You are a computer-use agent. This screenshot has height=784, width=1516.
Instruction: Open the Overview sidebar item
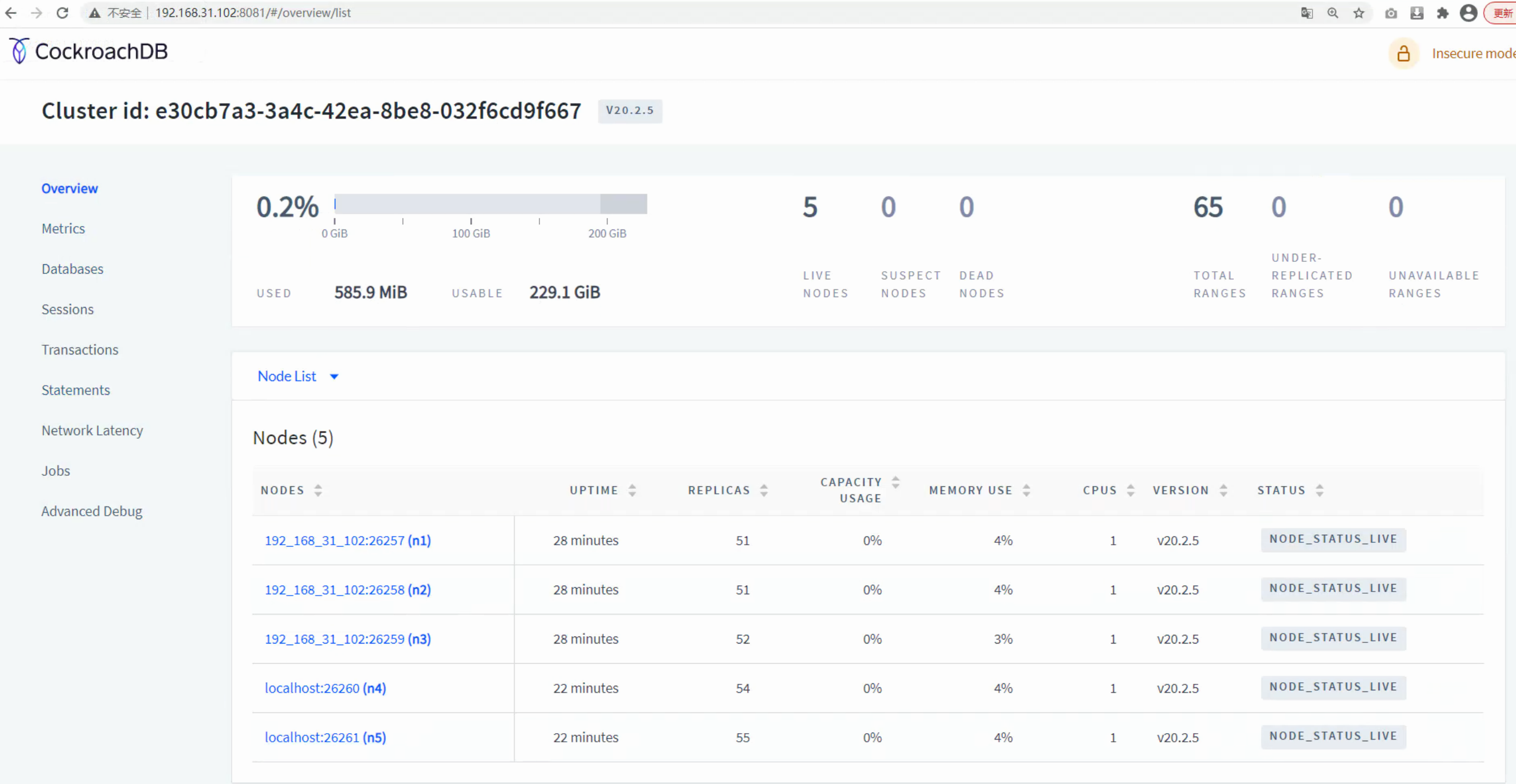(x=69, y=188)
